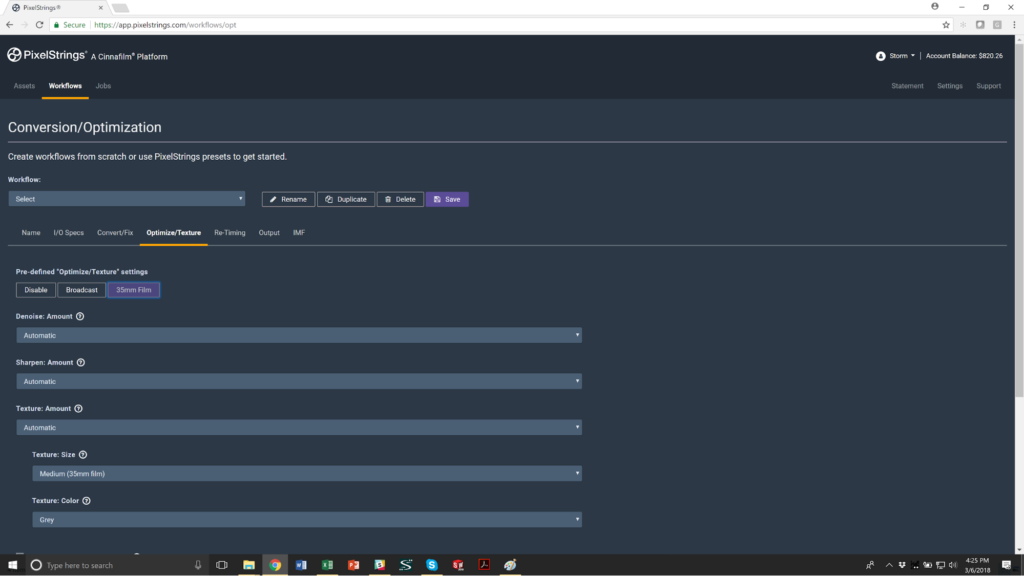Switch to the Re-Timing tab
Viewport: 1024px width, 576px height.
point(230,232)
